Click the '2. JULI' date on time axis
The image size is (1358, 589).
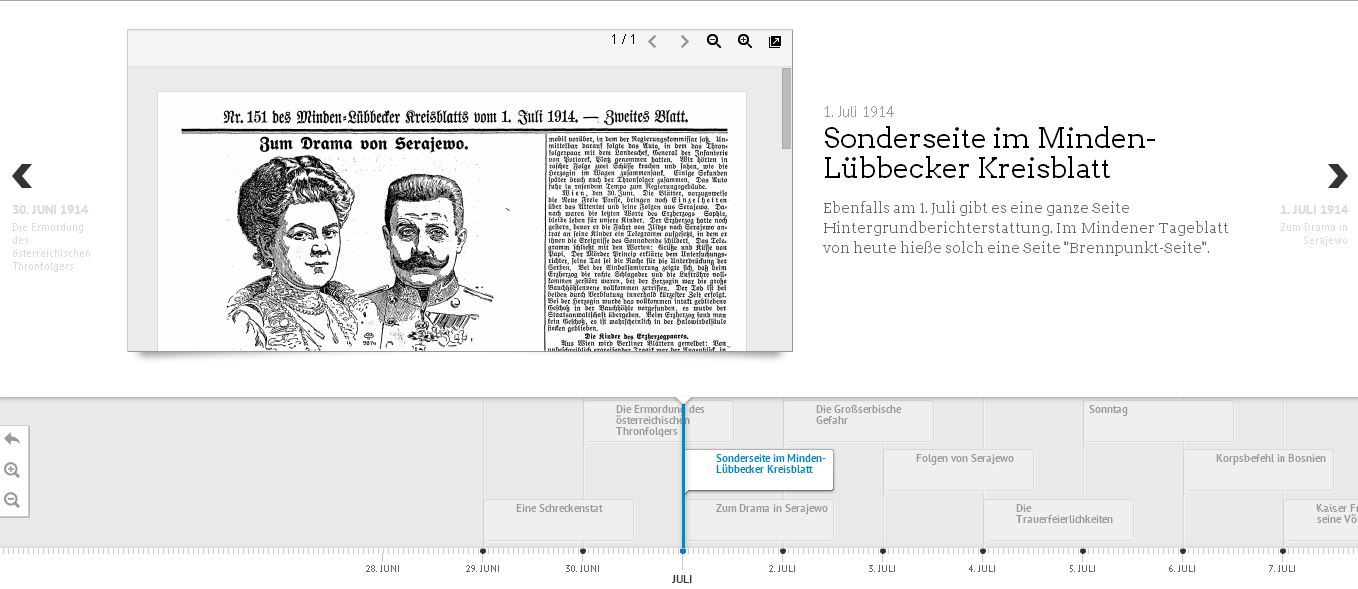coord(783,568)
